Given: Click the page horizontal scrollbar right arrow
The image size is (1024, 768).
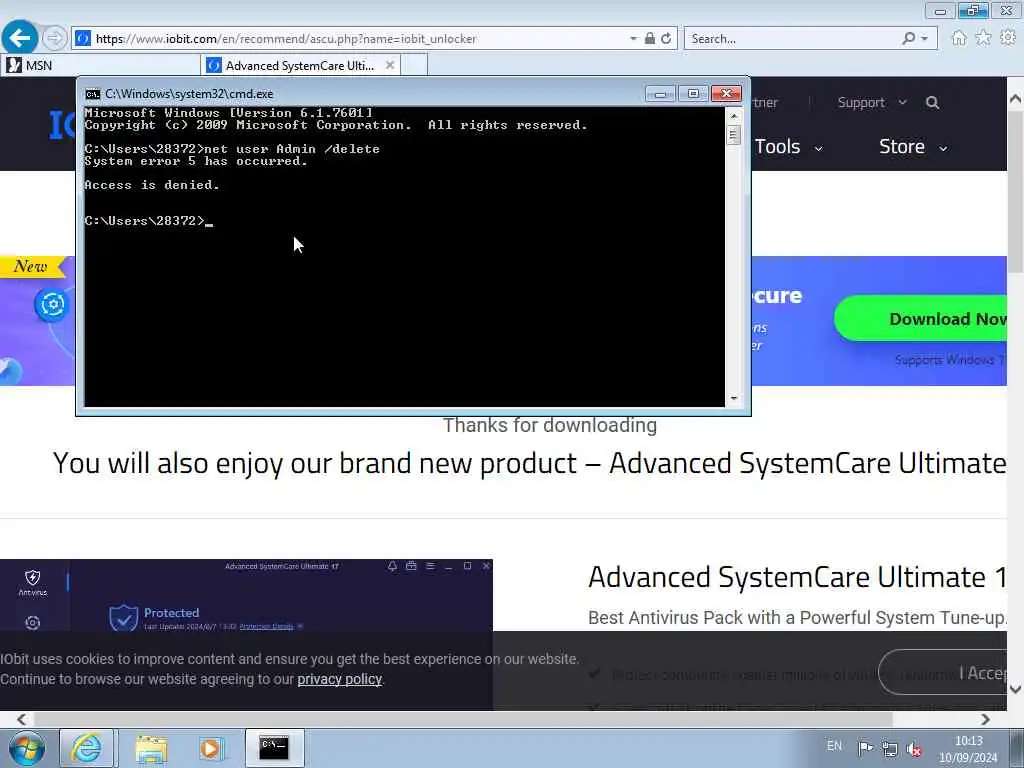Looking at the screenshot, I should pos(985,719).
